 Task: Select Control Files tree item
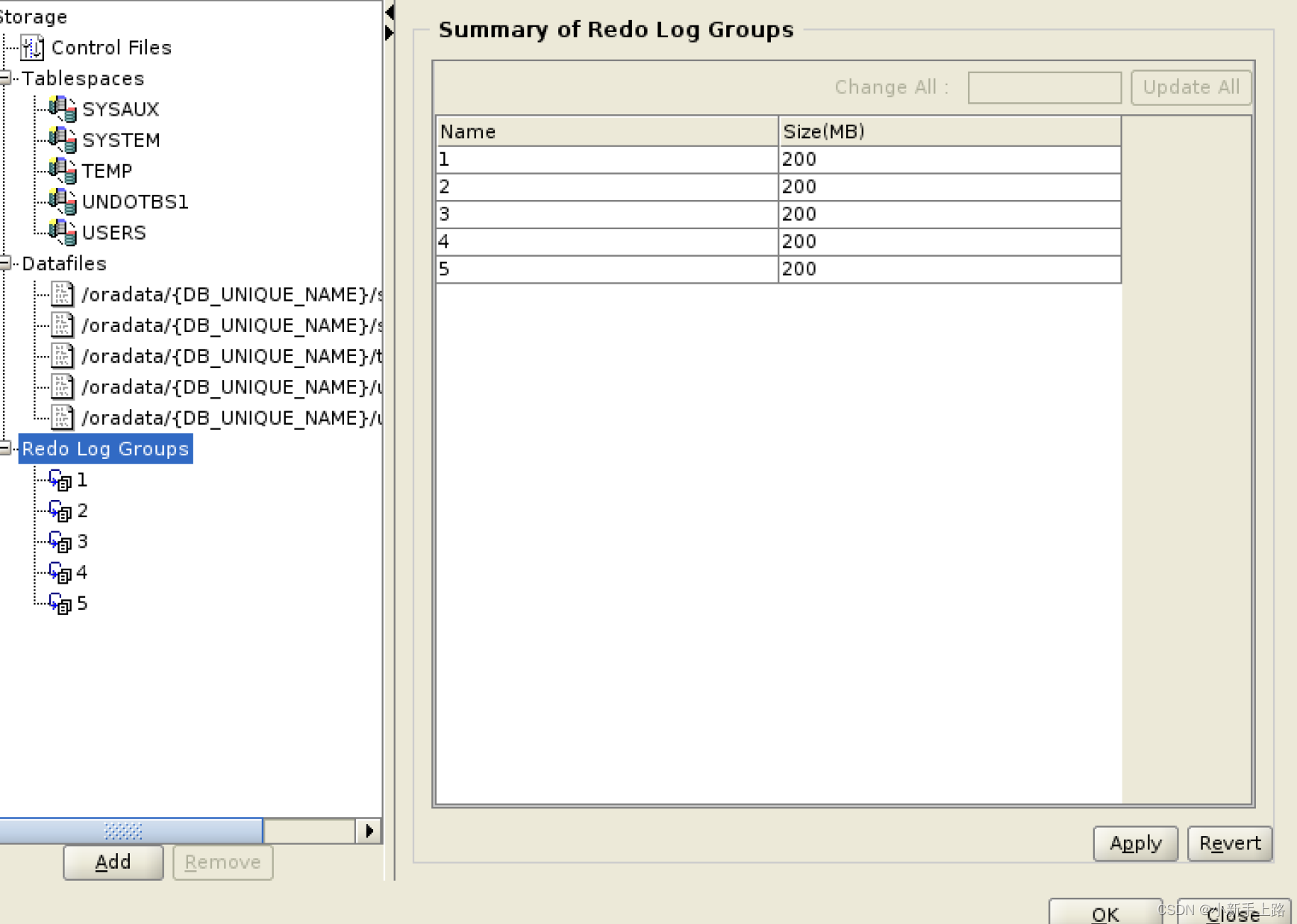(111, 47)
